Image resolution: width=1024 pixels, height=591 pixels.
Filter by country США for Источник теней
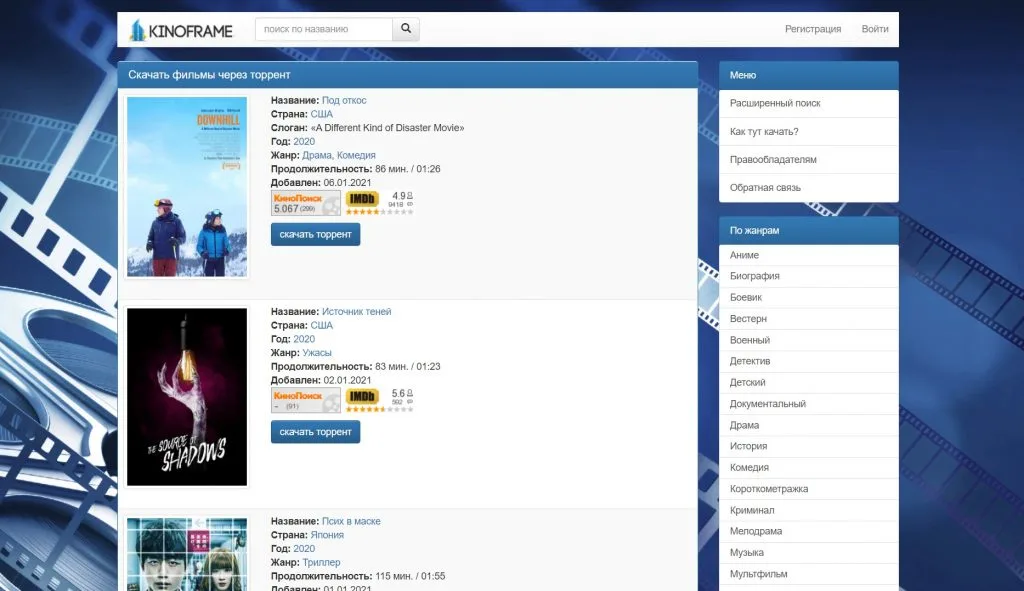tap(321, 325)
